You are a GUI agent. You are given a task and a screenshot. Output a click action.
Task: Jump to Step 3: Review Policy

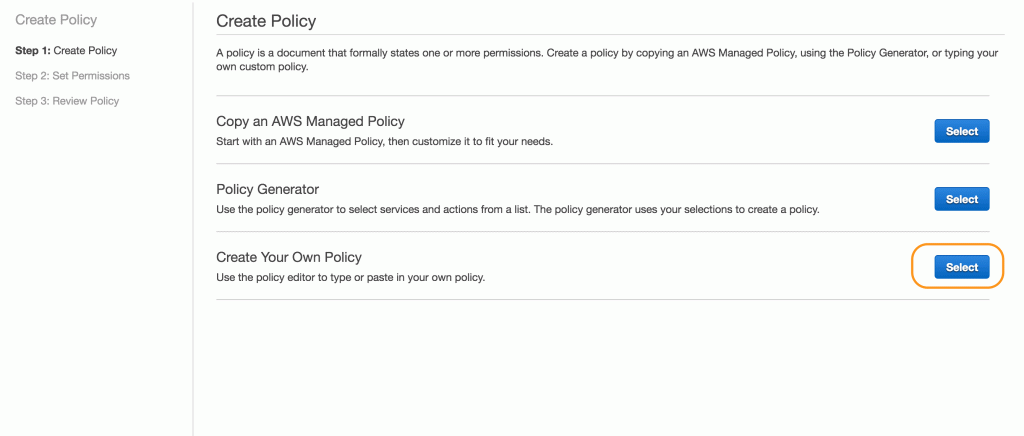(67, 101)
